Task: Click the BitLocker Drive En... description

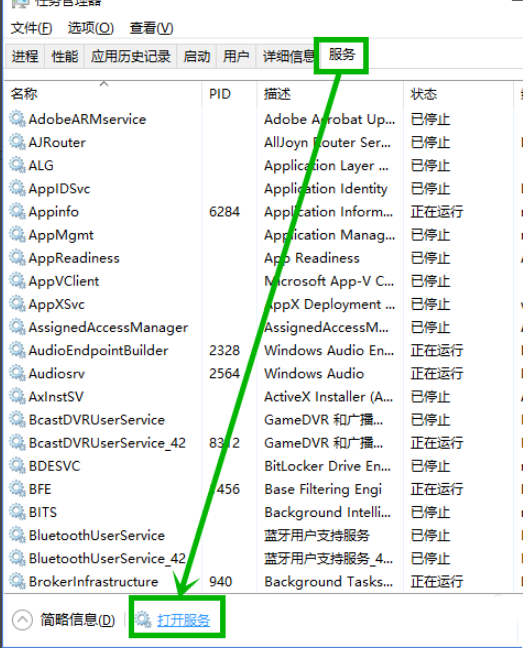Action: (328, 466)
